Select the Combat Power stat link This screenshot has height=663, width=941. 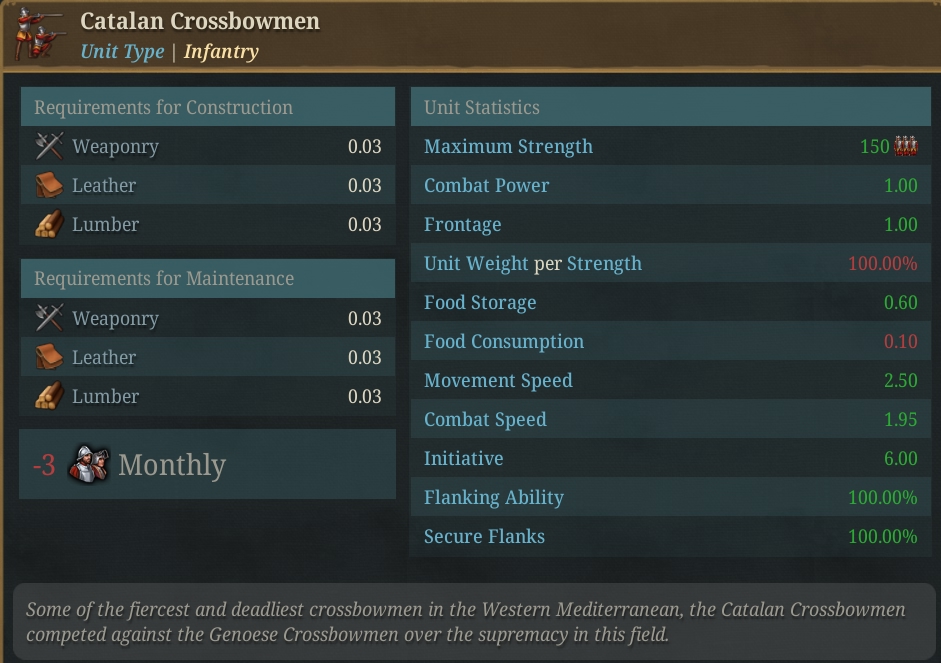(x=487, y=185)
